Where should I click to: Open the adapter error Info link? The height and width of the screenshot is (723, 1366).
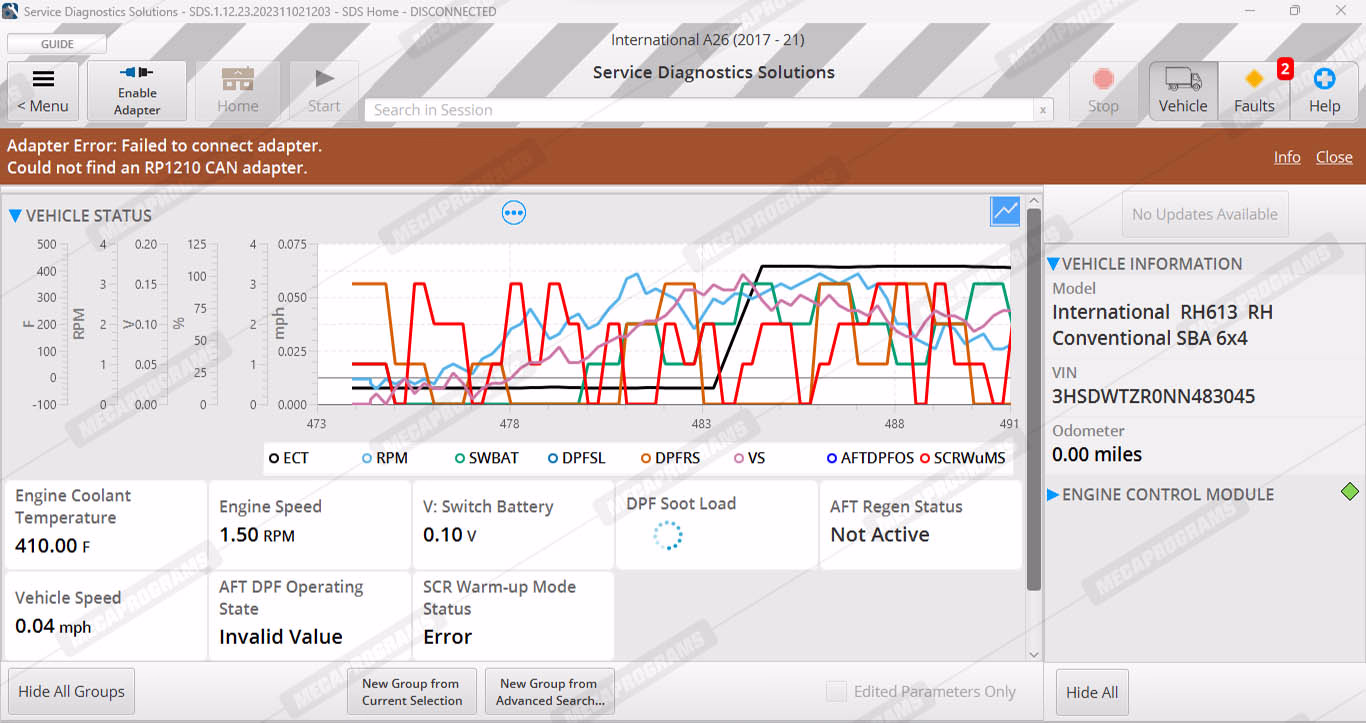click(x=1287, y=157)
